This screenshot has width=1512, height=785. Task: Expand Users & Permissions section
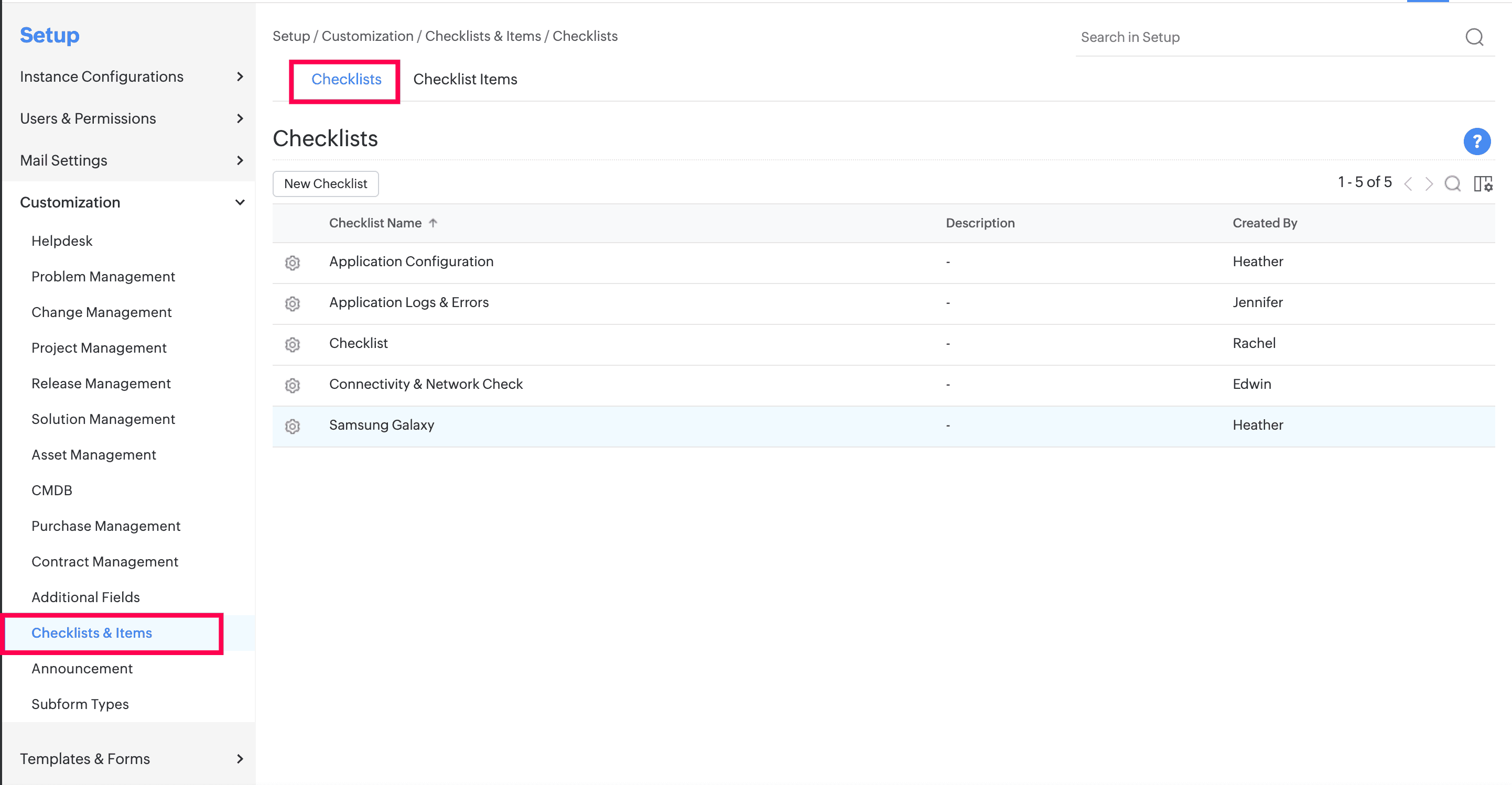coord(240,118)
